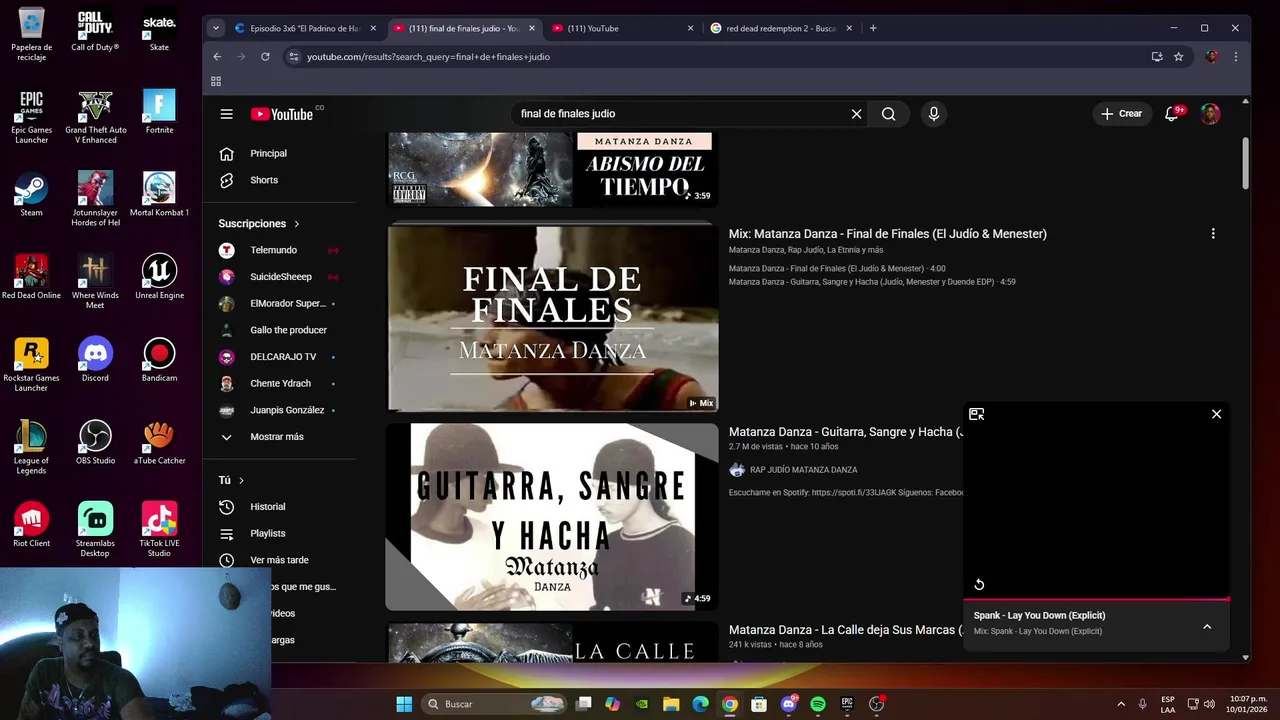Open Abismo del Tiempo video thumbnail
The width and height of the screenshot is (1280, 720).
pos(552,170)
